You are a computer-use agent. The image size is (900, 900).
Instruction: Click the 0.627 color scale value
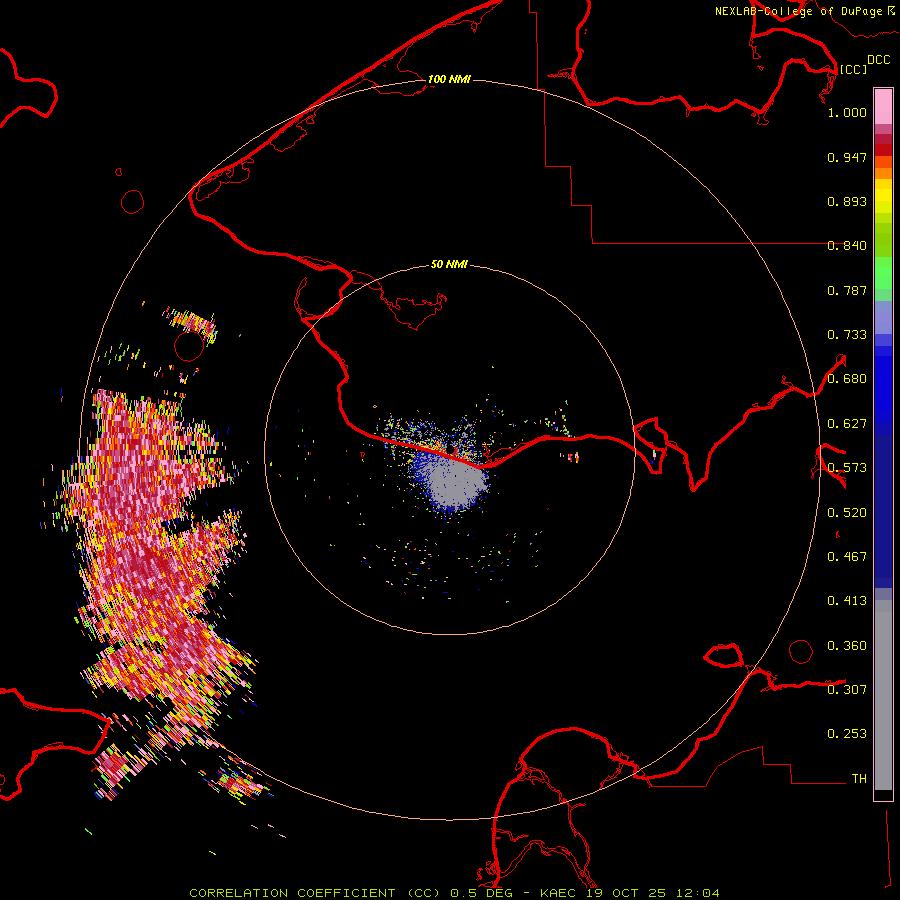847,424
